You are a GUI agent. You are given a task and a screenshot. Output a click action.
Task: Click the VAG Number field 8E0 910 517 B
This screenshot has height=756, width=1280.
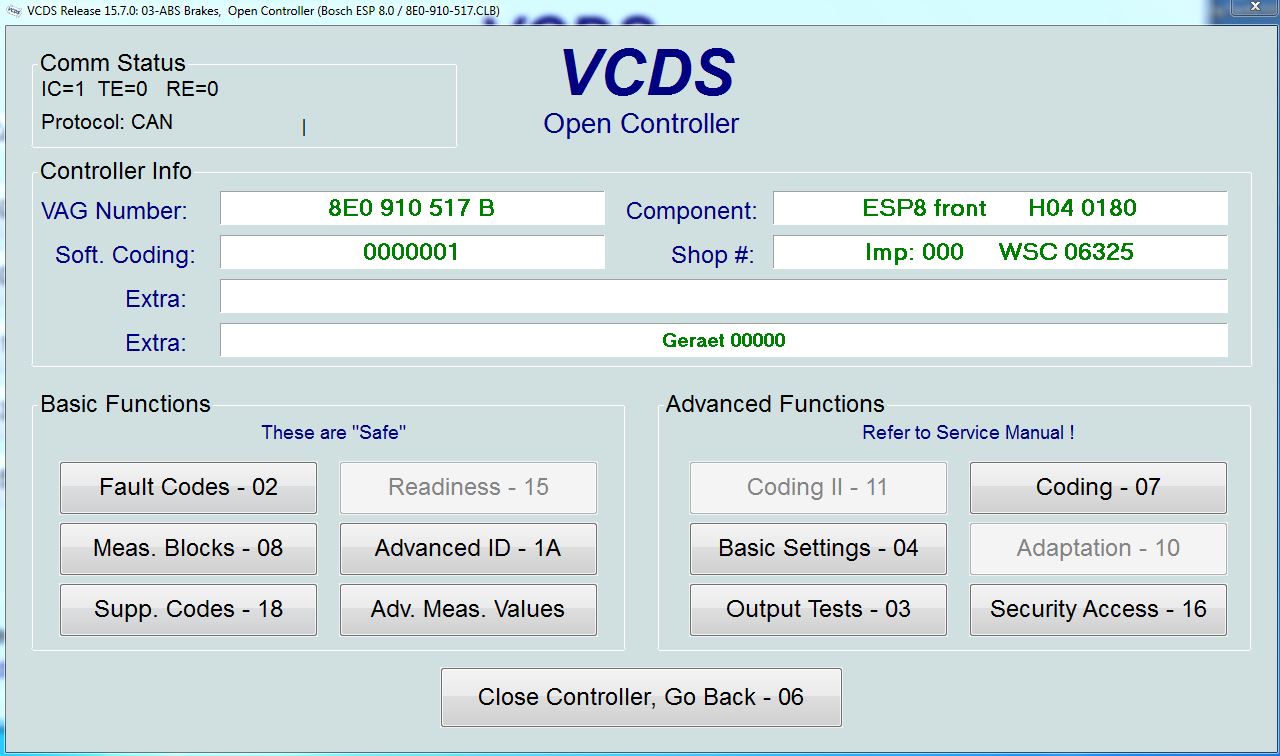point(412,209)
